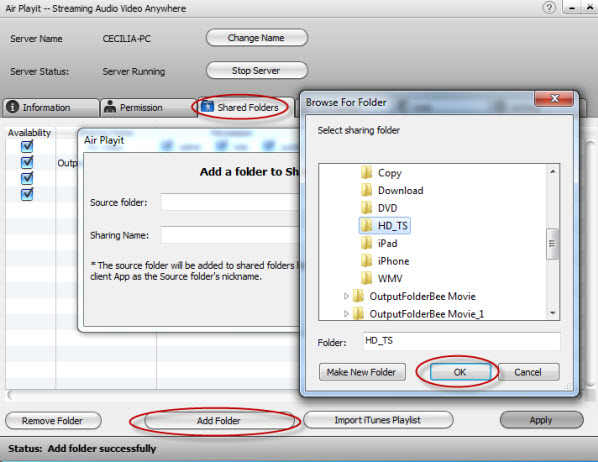This screenshot has height=462, width=598.
Task: Select the DVD folder name
Action: click(x=387, y=208)
